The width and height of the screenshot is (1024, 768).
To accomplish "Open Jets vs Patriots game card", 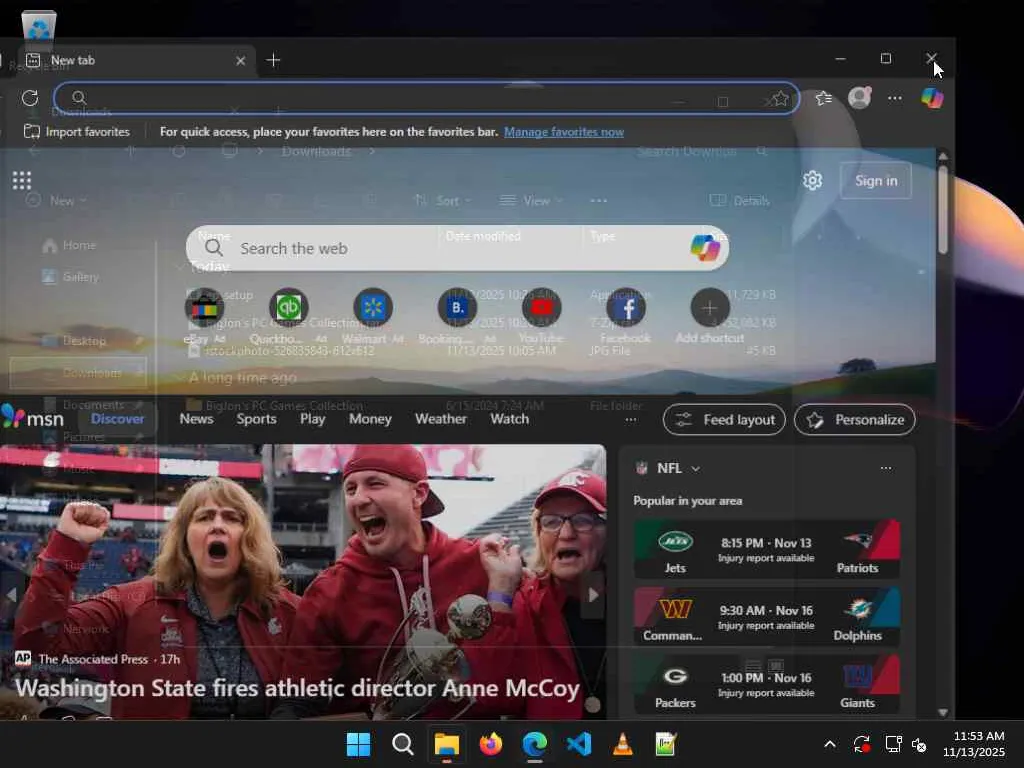I will (767, 549).
